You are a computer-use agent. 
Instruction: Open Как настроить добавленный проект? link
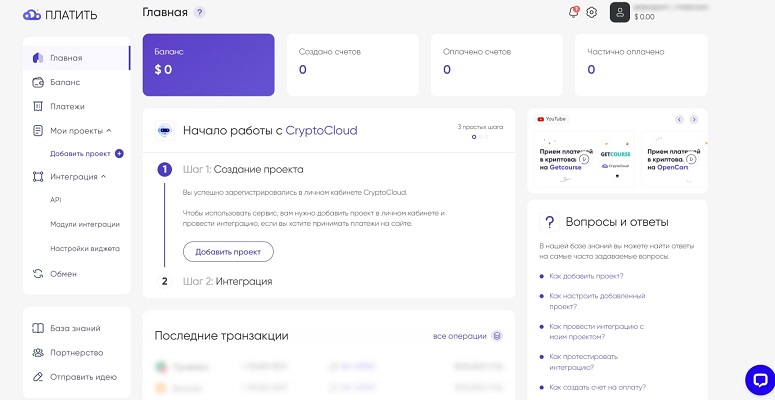[x=597, y=301]
